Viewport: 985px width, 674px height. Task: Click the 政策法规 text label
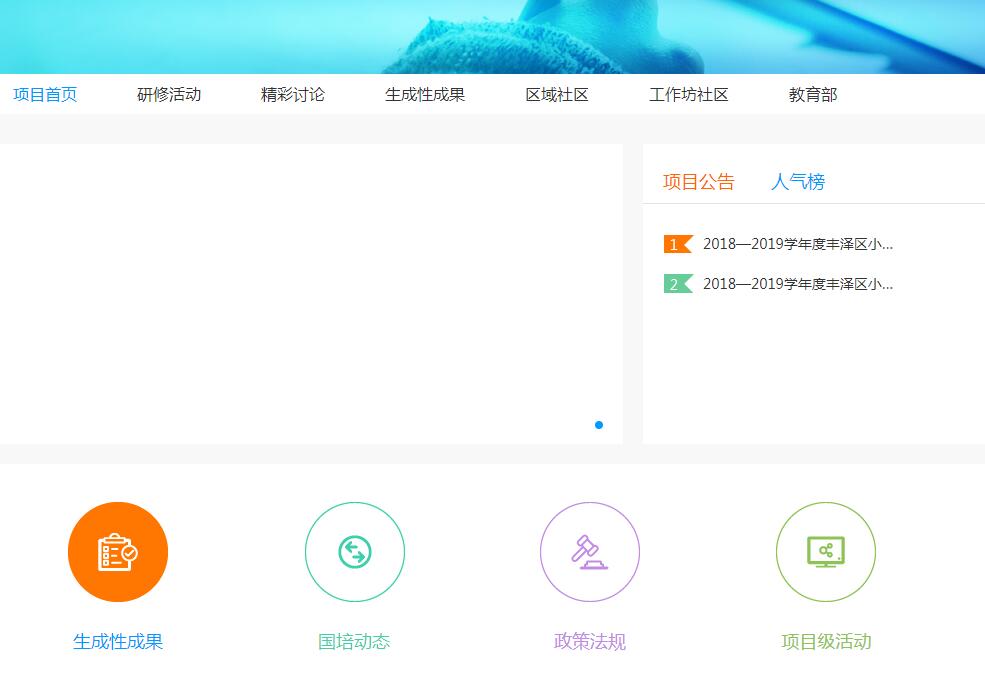590,641
